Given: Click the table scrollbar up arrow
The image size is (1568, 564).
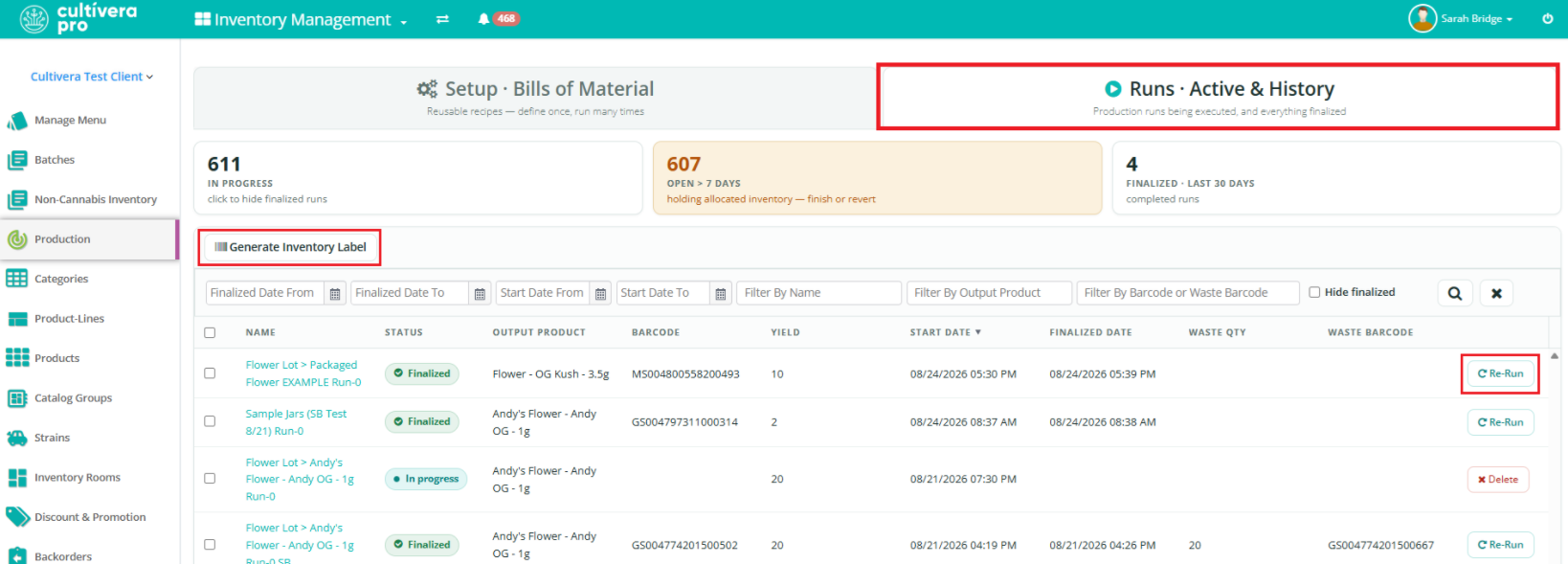Looking at the screenshot, I should point(1555,356).
